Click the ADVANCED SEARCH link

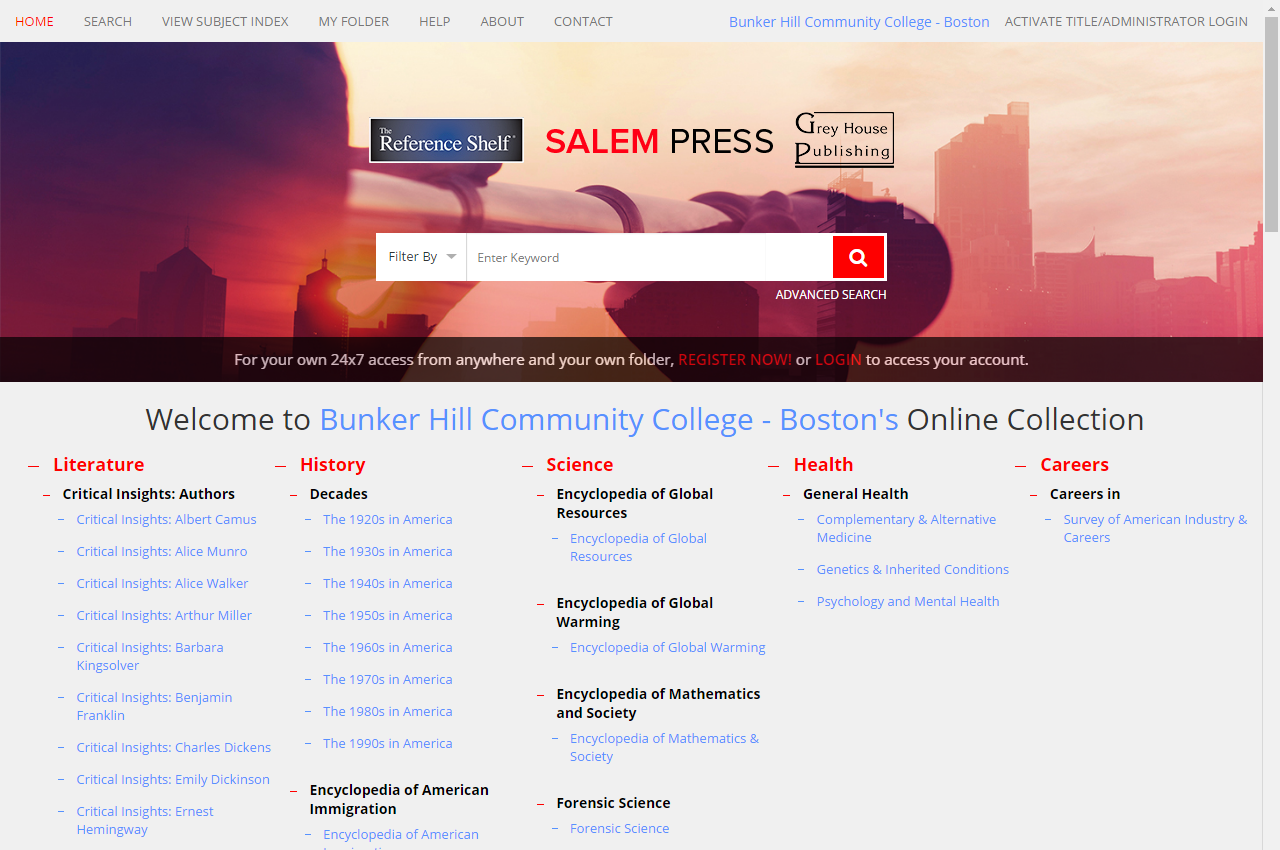(x=831, y=295)
